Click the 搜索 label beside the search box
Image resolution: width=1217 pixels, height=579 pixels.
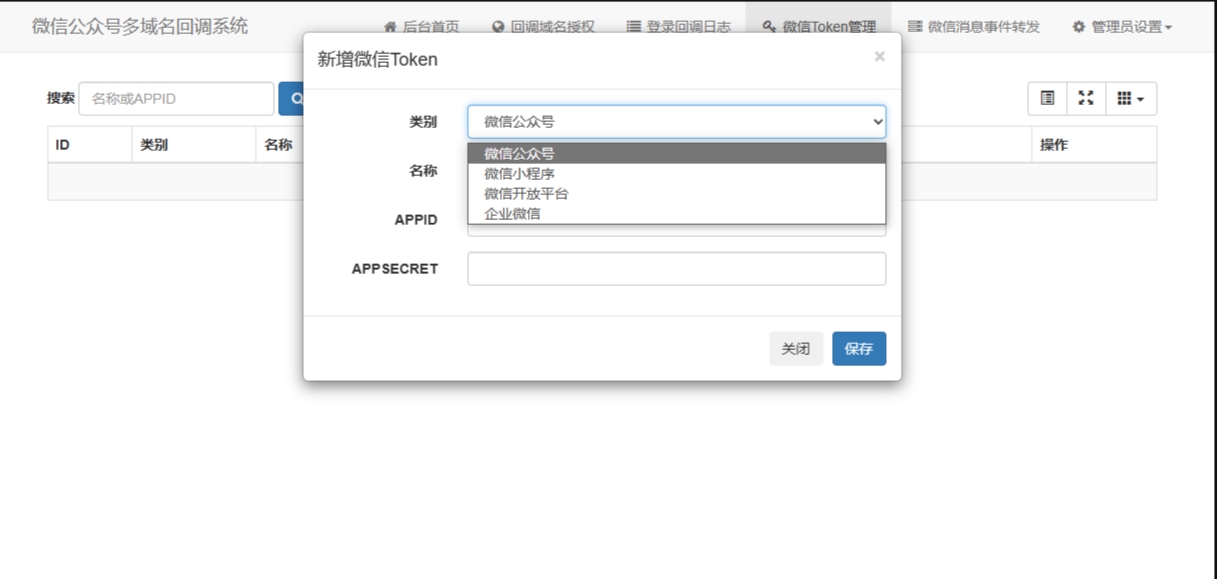[x=61, y=98]
